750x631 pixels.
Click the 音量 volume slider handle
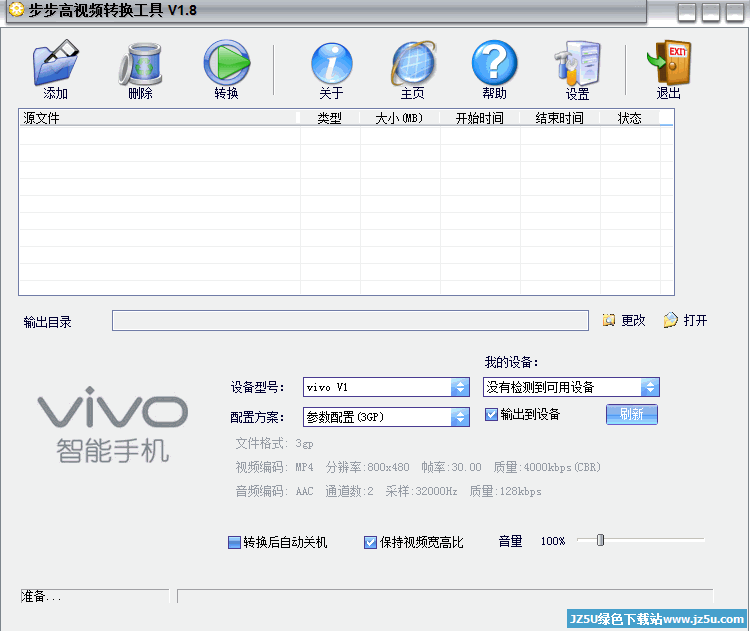[600, 540]
